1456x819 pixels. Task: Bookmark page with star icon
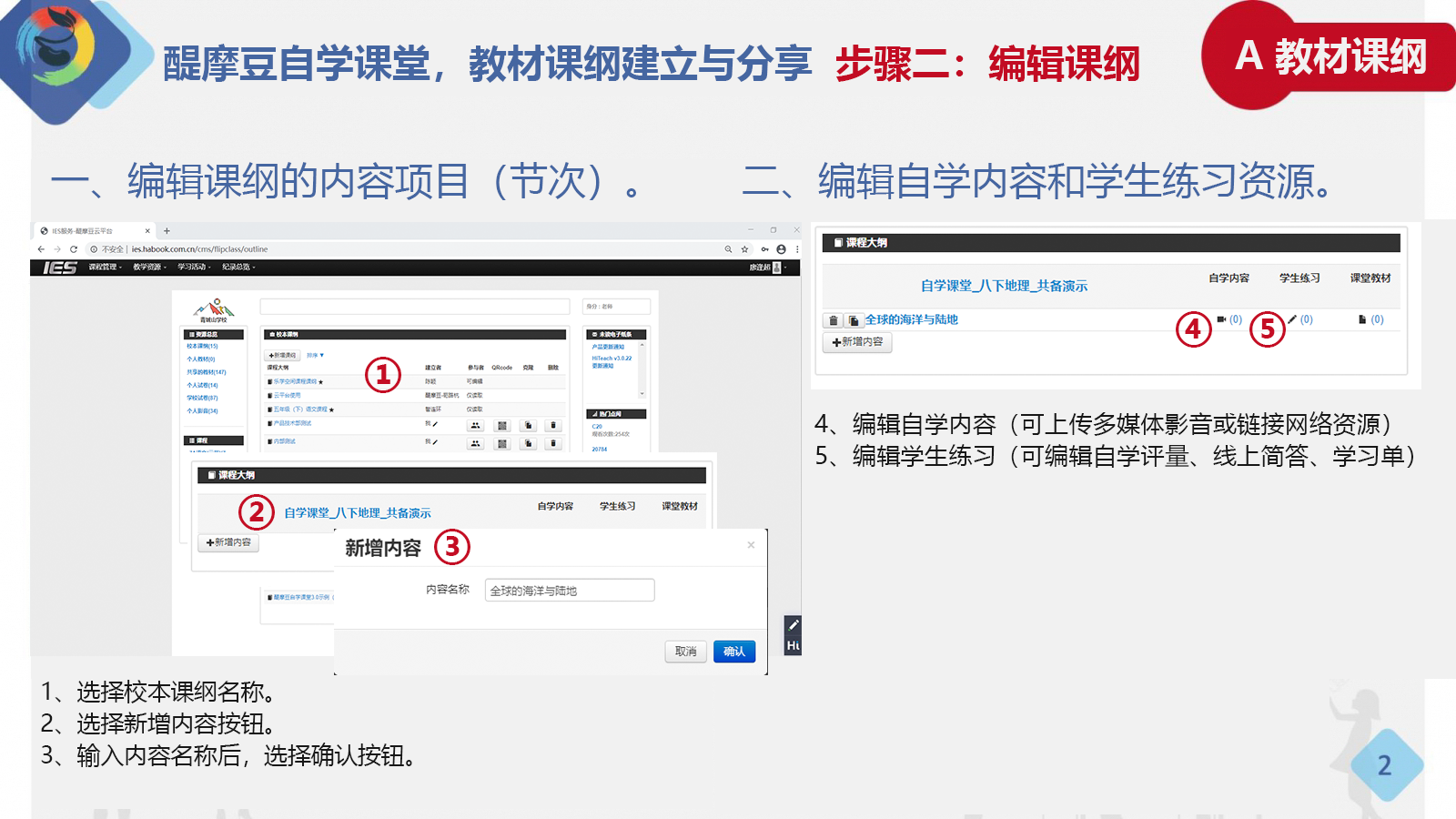tap(744, 249)
